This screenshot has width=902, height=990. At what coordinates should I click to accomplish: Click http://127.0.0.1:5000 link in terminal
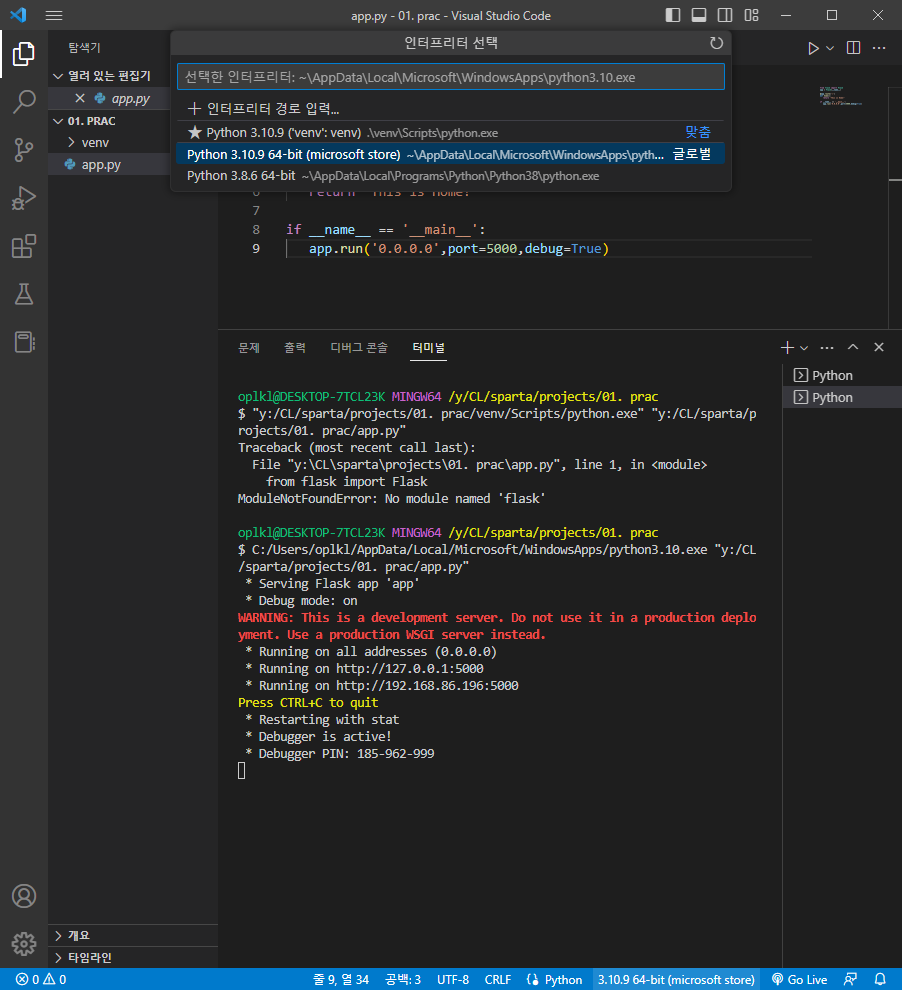pos(410,668)
